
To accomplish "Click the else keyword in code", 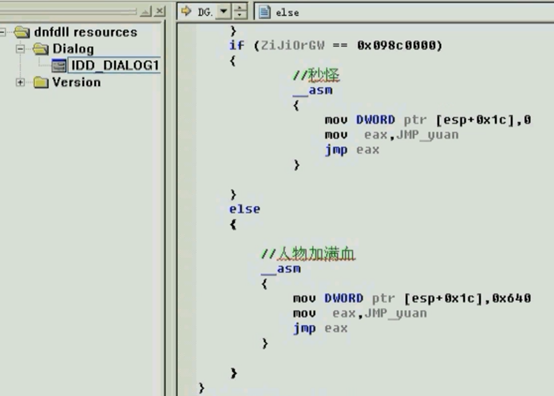I will (x=244, y=209).
